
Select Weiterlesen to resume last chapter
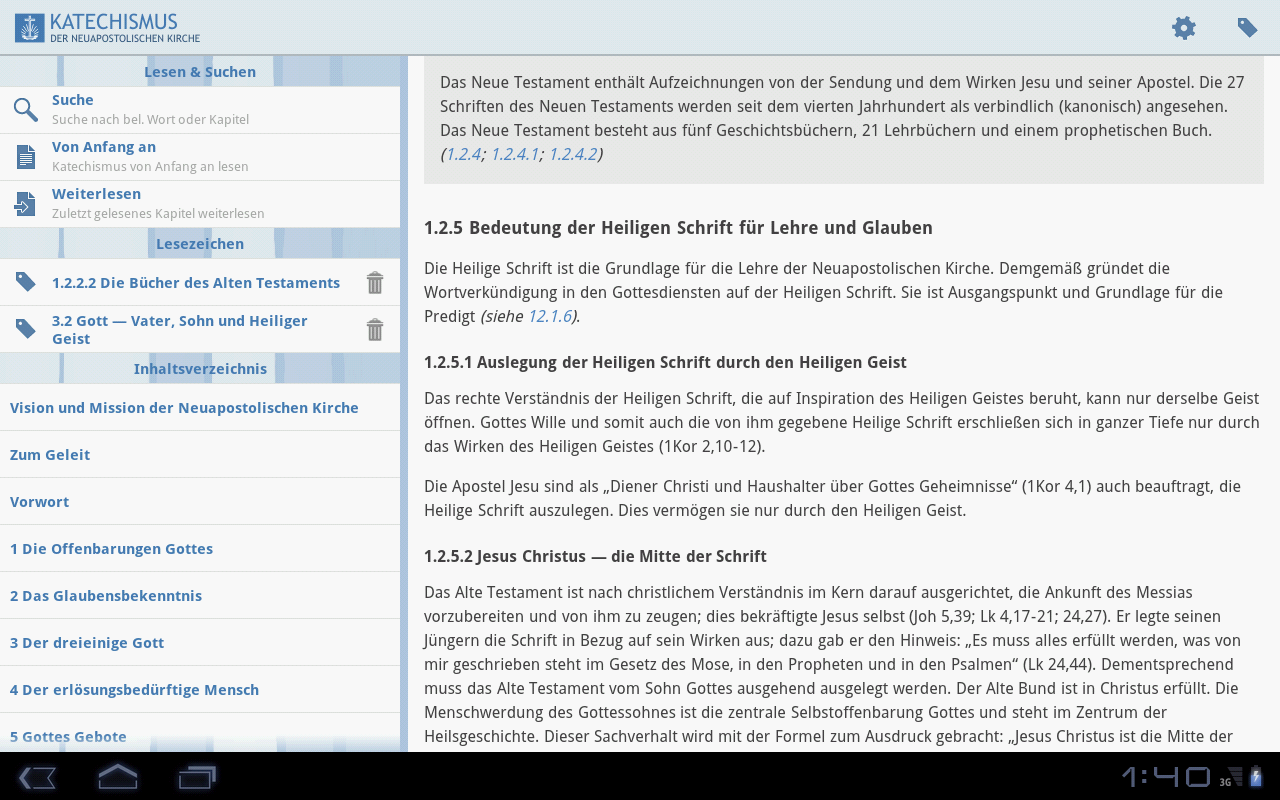click(200, 204)
